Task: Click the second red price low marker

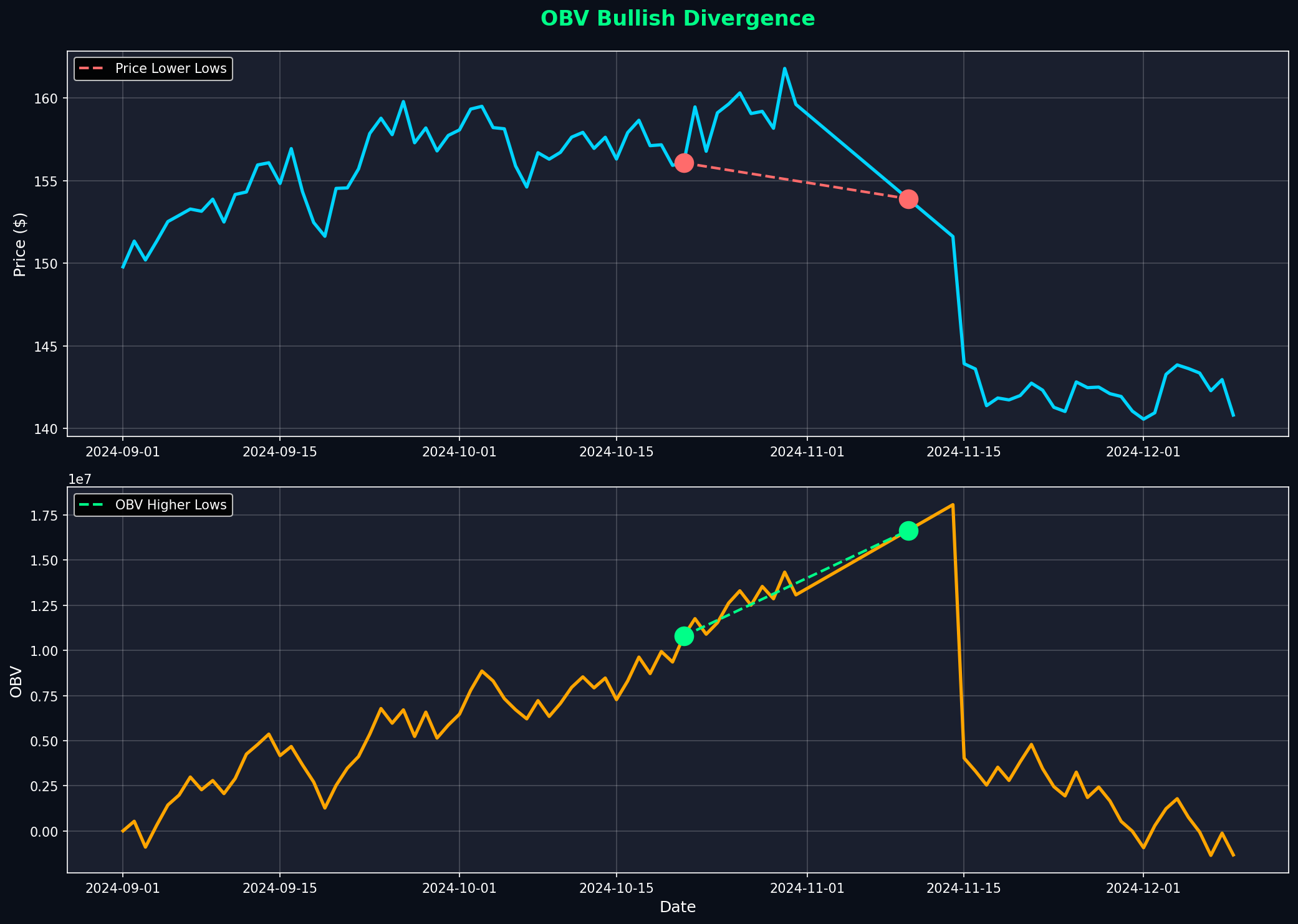Action: coord(908,199)
